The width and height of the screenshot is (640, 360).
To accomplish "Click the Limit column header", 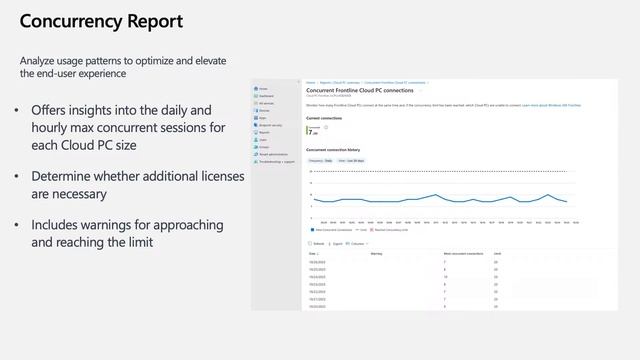I will tap(497, 254).
